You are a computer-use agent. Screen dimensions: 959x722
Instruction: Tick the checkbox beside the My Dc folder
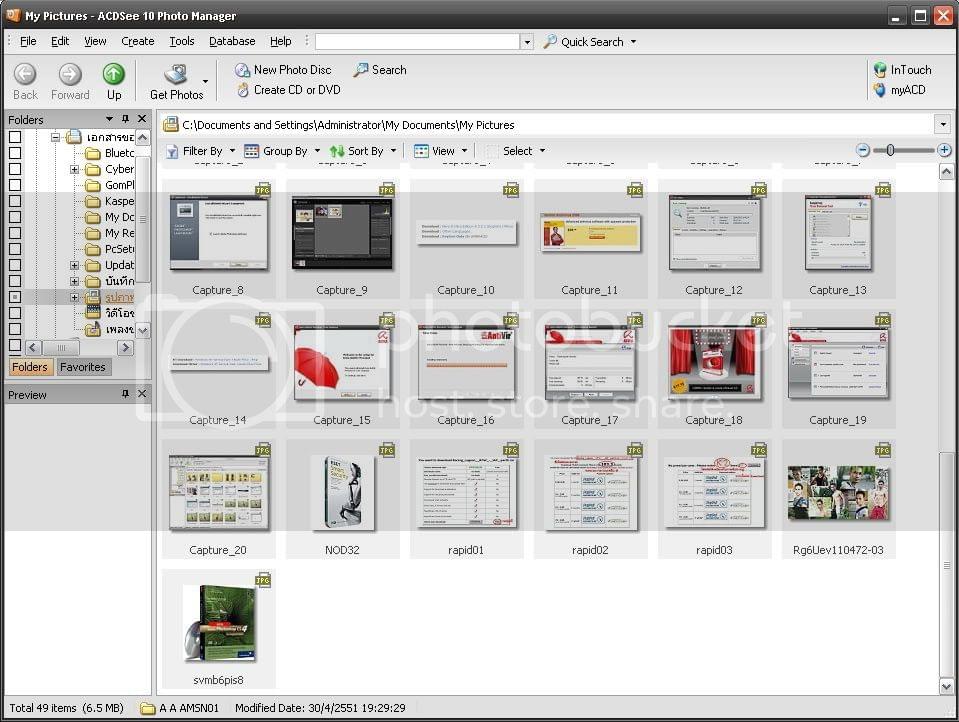point(15,217)
